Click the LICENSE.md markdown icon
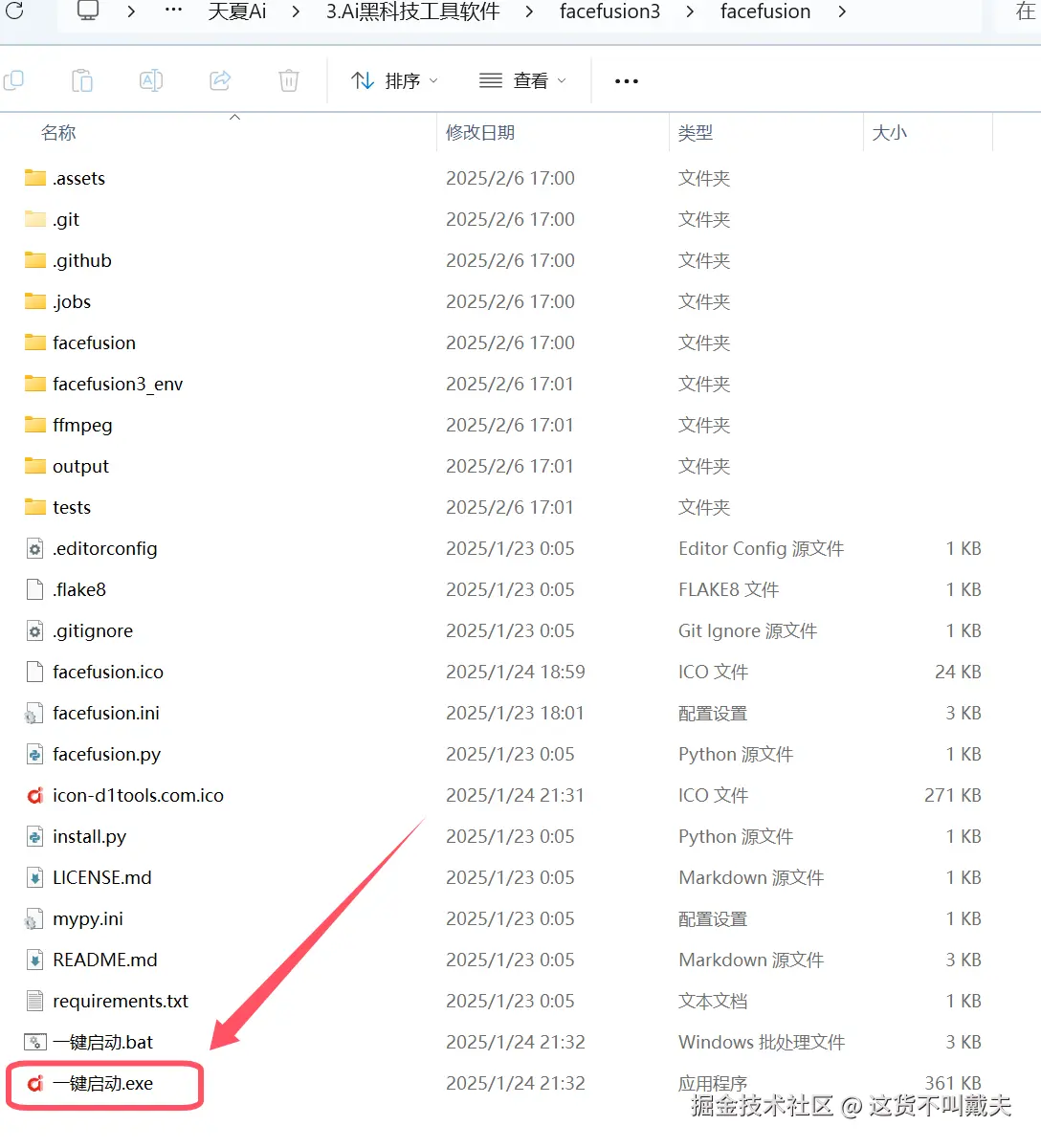 pyautogui.click(x=35, y=877)
